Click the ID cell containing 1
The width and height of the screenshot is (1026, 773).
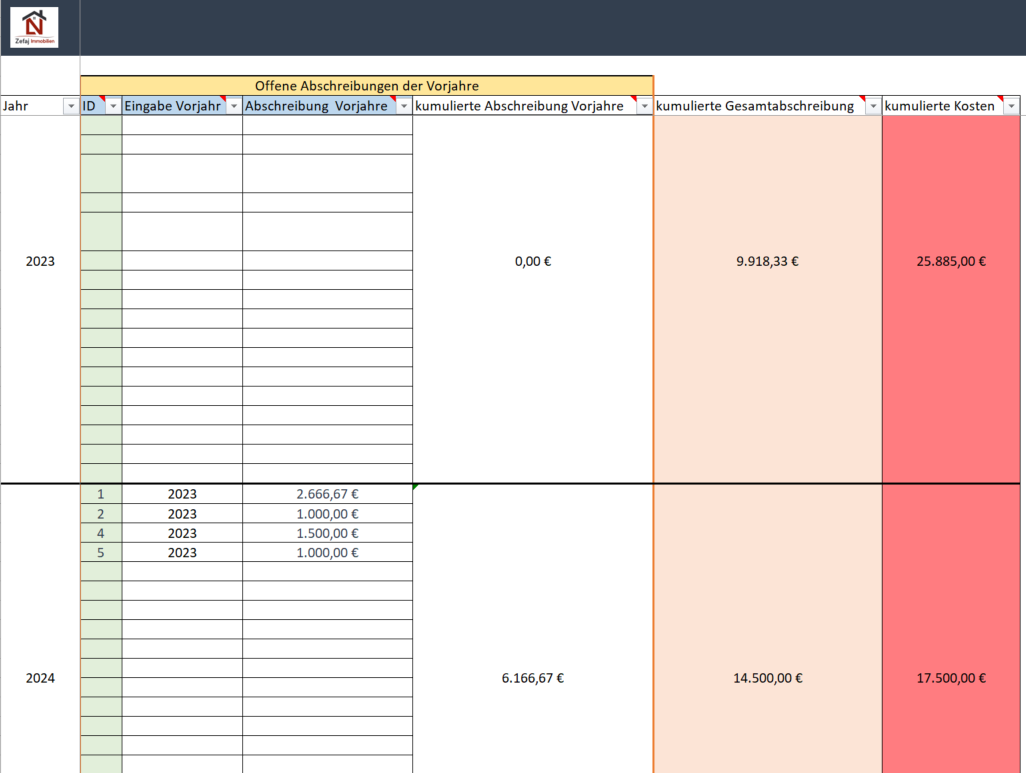(x=100, y=494)
